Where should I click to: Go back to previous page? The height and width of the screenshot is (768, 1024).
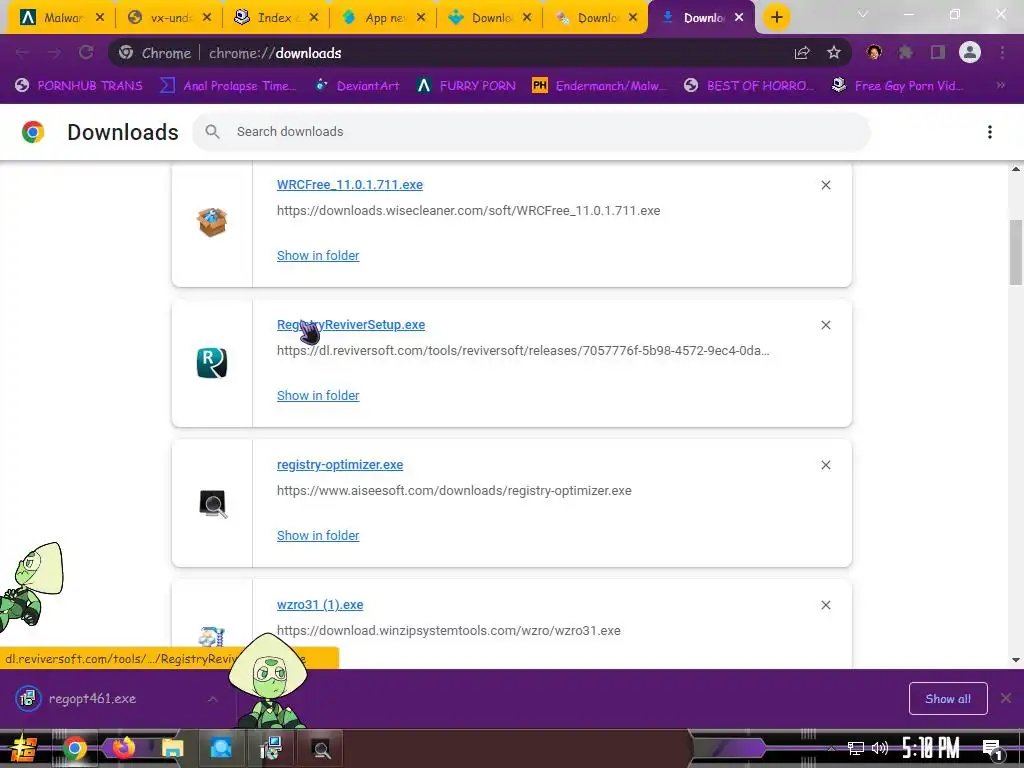point(22,53)
